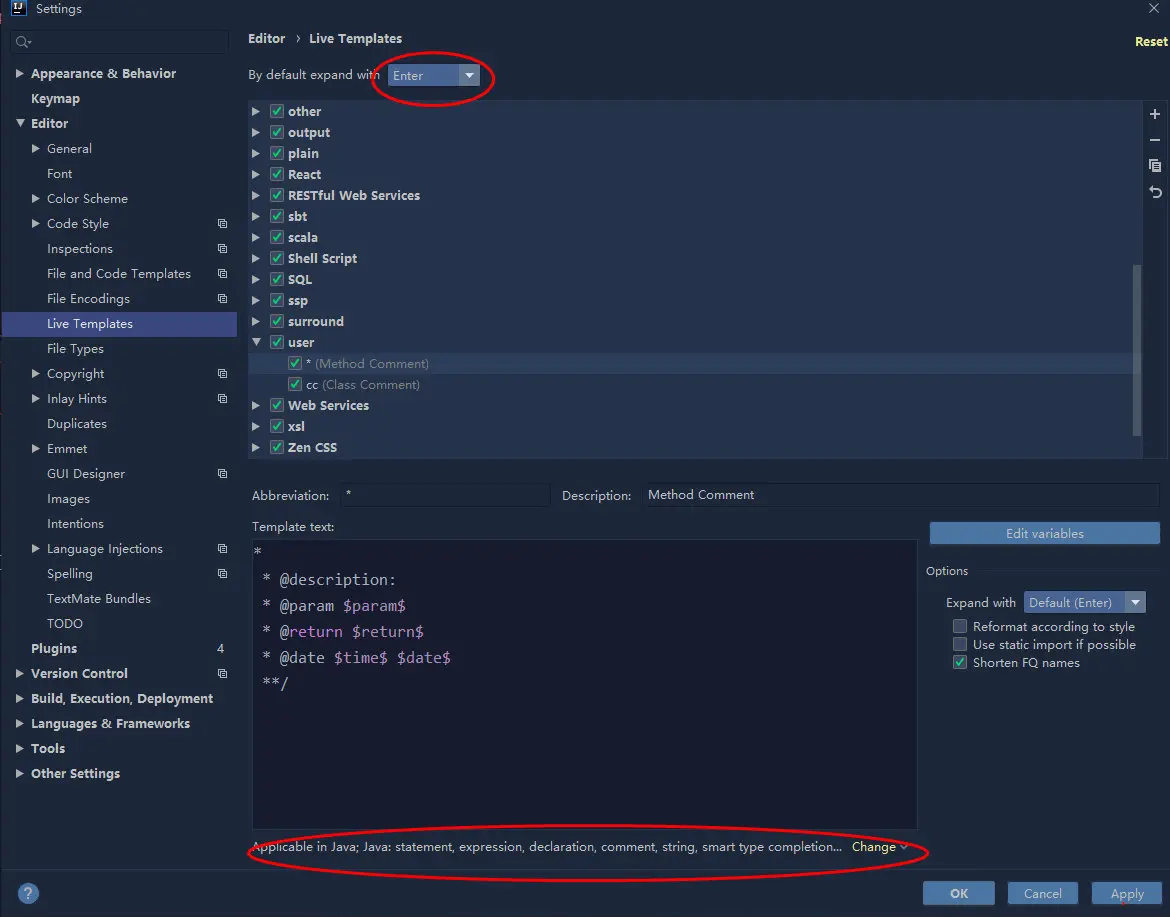Expand the Shell Script template group
Image resolution: width=1170 pixels, height=917 pixels.
(x=256, y=258)
